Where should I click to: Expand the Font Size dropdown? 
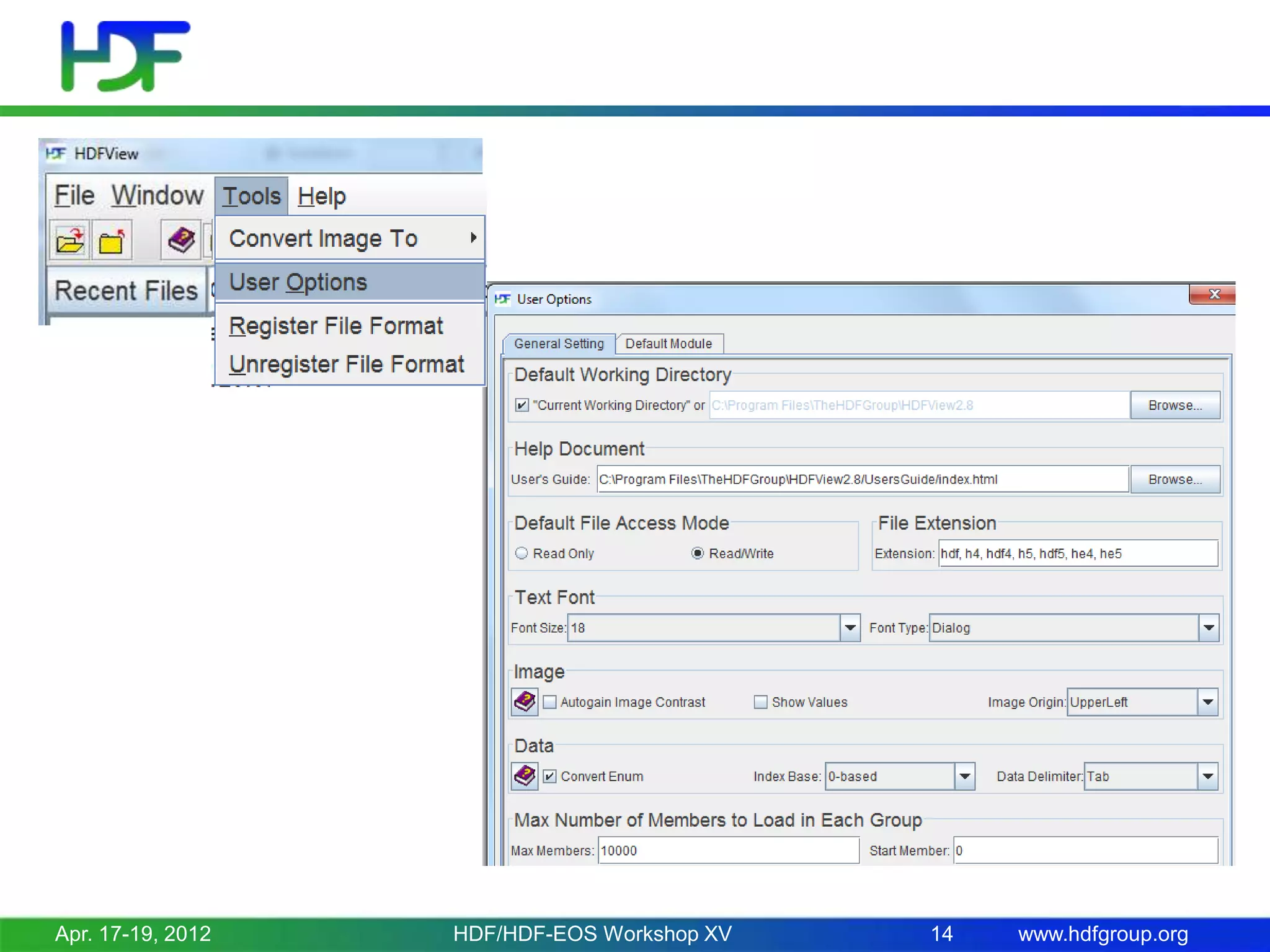pos(850,628)
